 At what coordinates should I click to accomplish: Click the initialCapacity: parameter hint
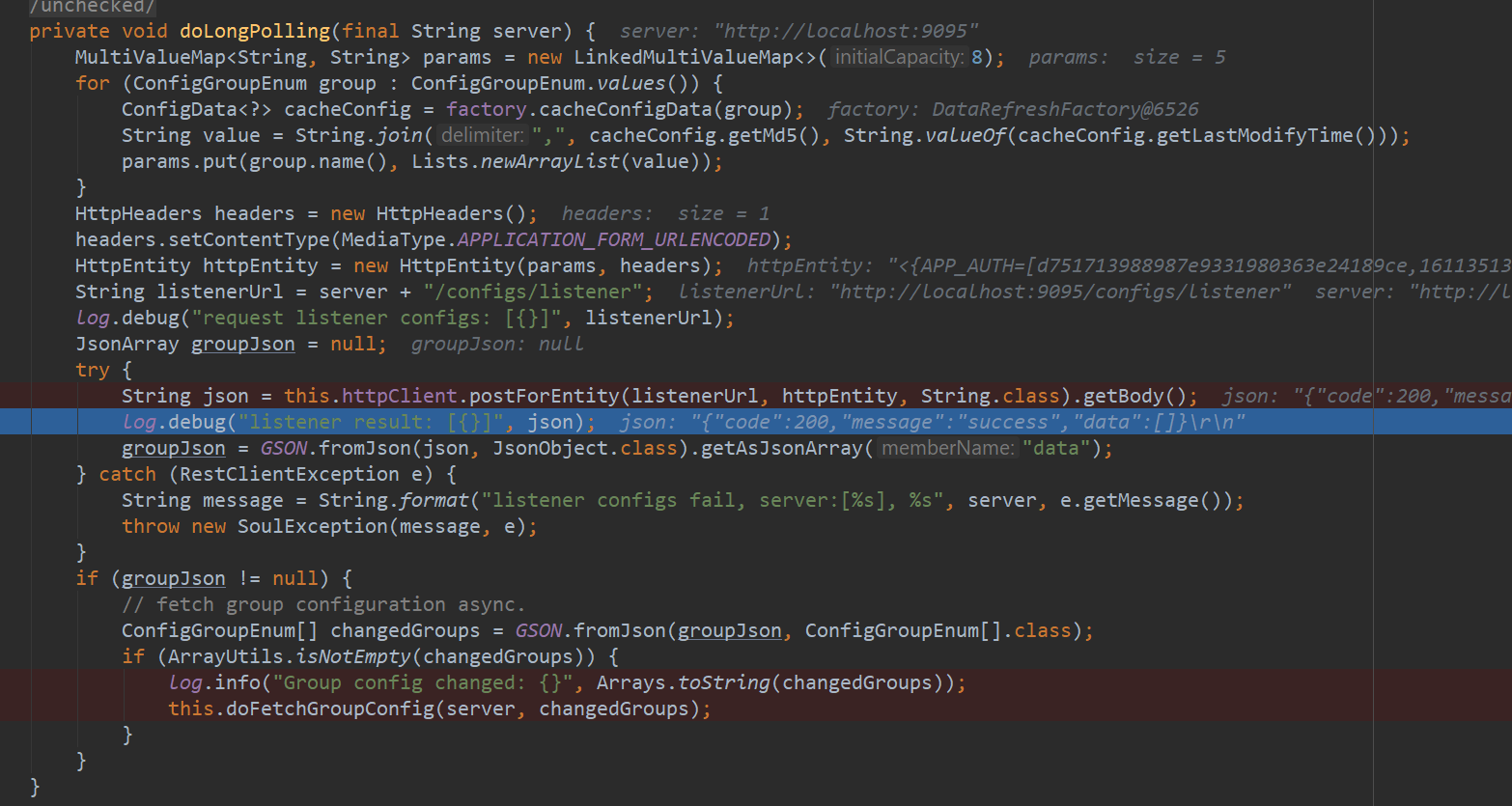tap(899, 57)
